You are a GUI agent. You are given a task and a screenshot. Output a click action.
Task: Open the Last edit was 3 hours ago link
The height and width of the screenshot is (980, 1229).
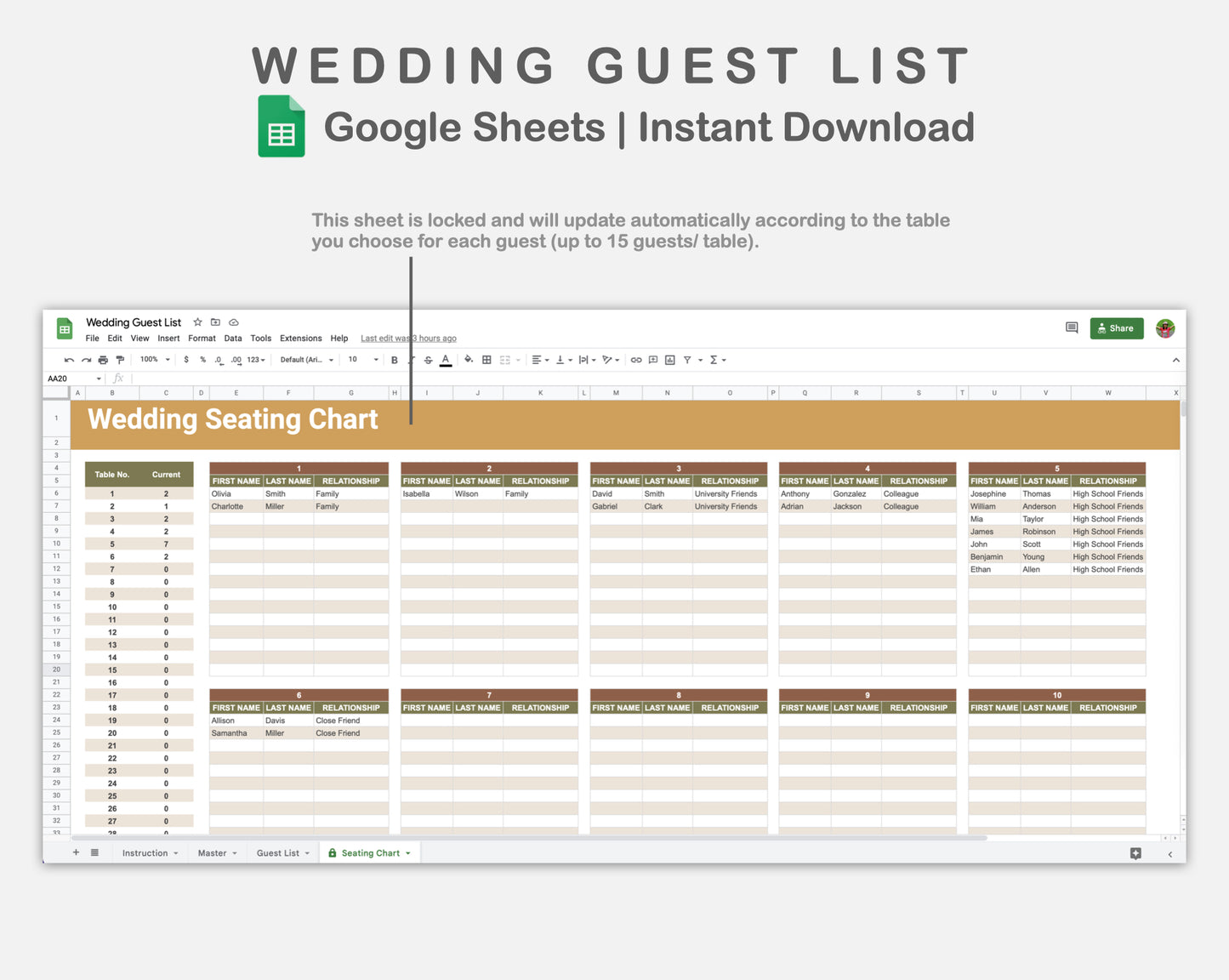[408, 338]
